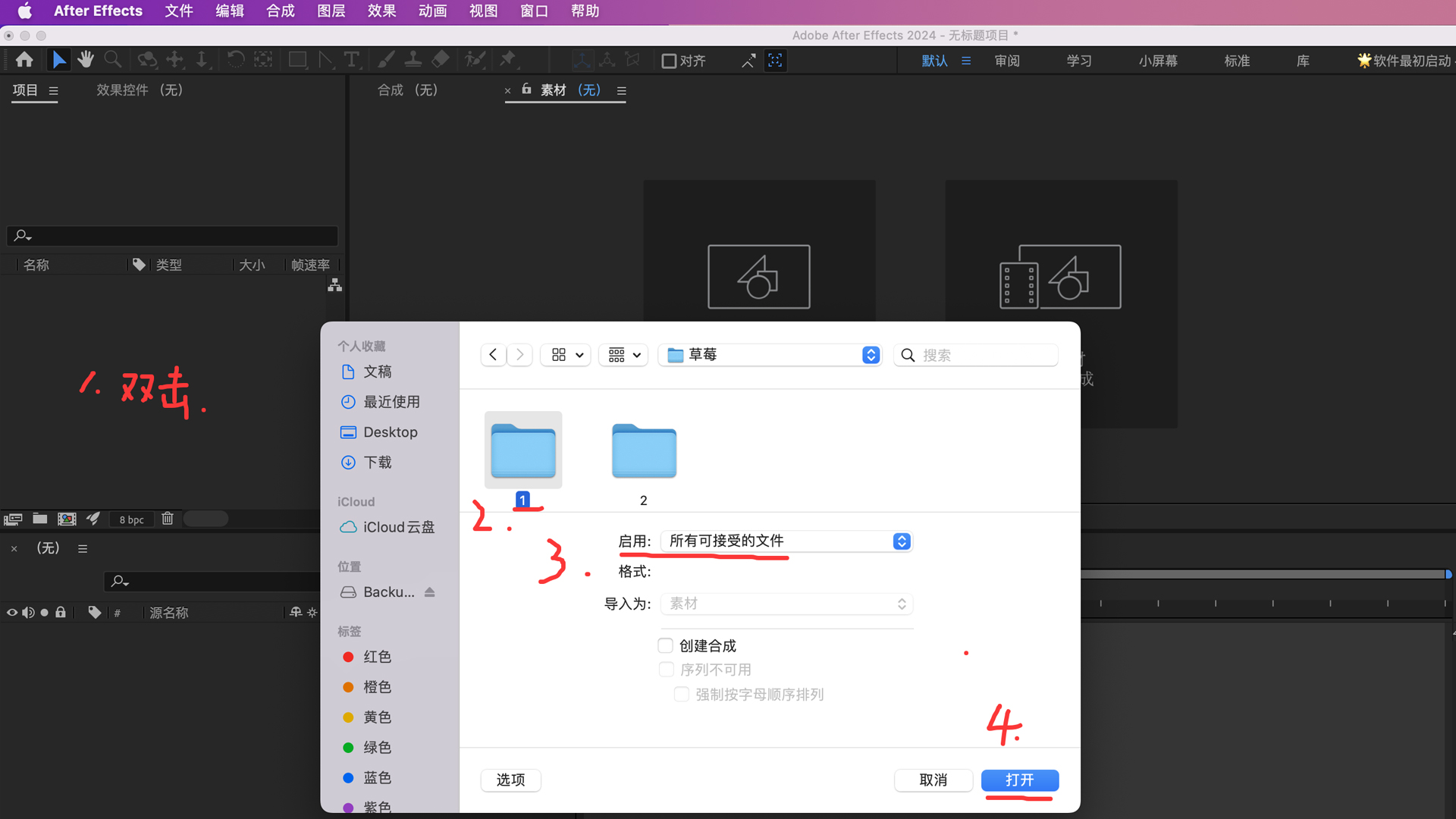Select the Eraser tool
The height and width of the screenshot is (819, 1456).
[440, 60]
